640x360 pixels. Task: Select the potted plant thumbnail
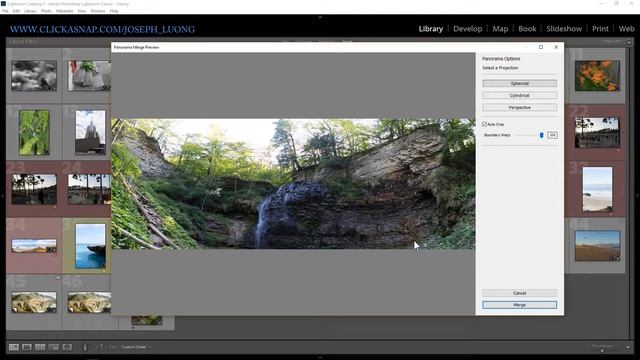point(89,76)
